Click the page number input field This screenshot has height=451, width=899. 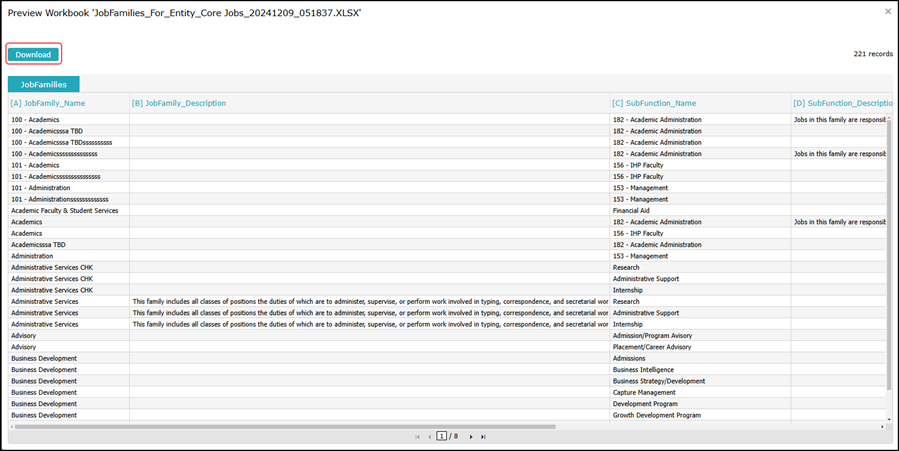(x=441, y=437)
